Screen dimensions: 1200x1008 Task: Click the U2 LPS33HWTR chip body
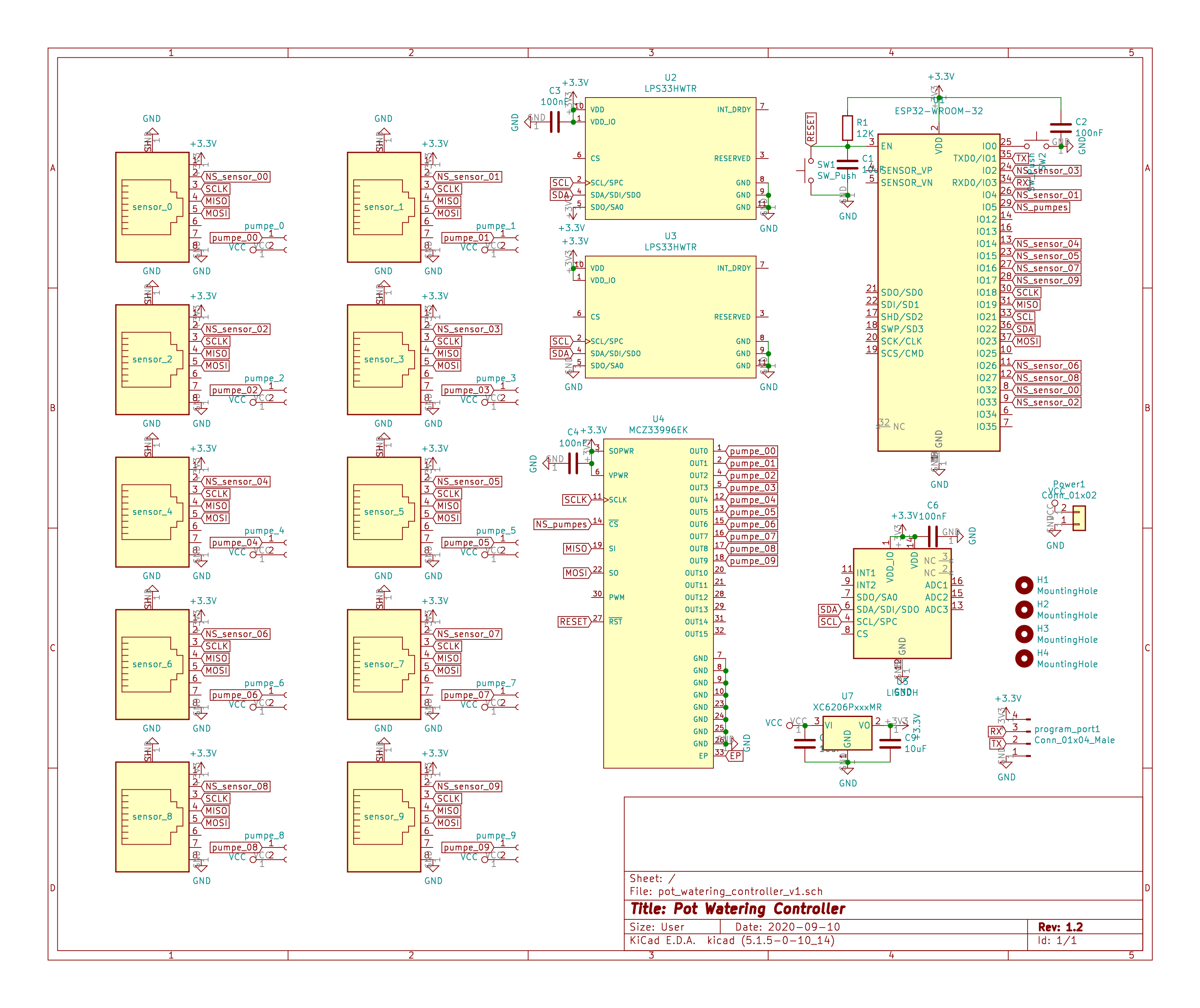pos(670,159)
